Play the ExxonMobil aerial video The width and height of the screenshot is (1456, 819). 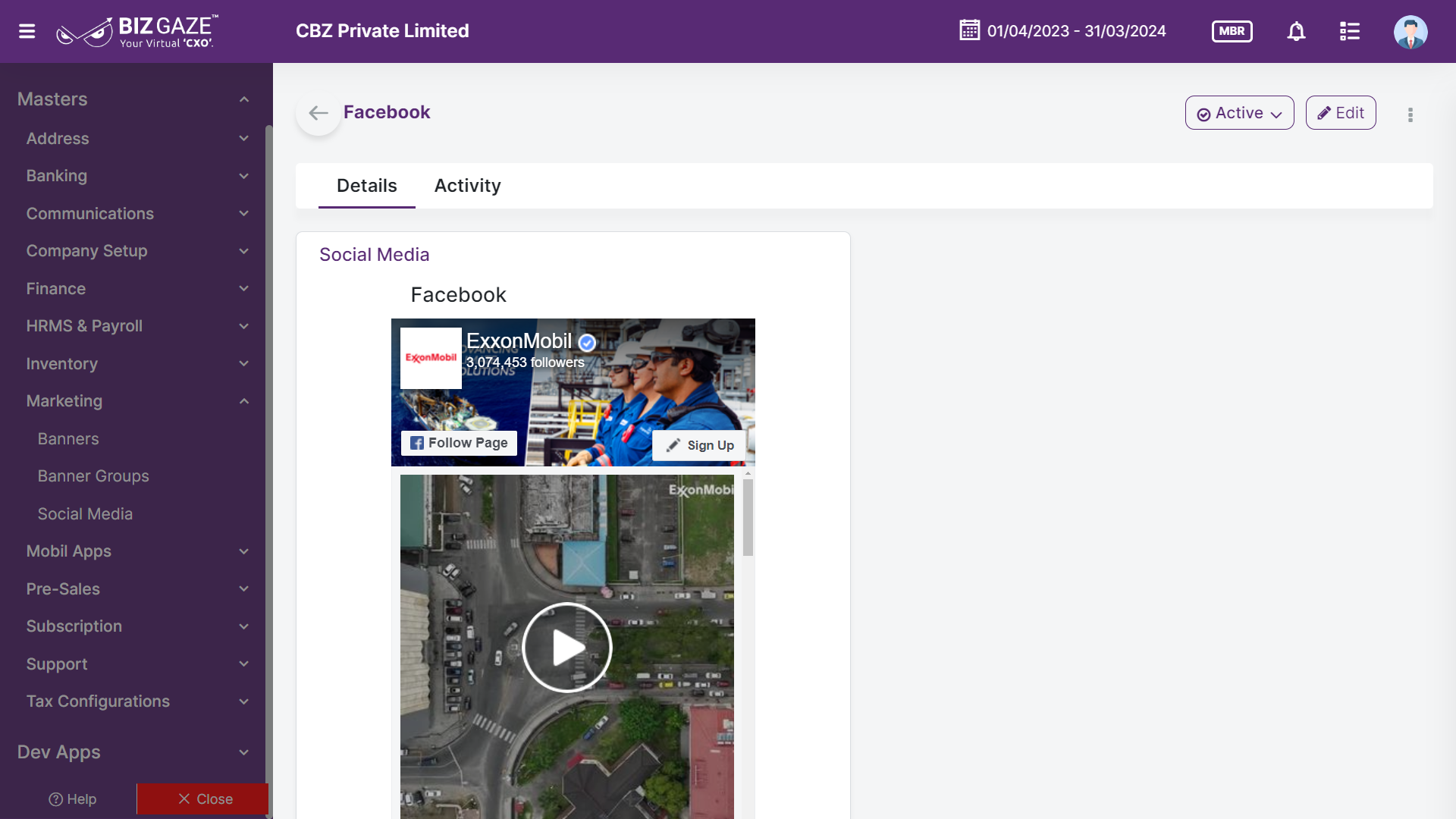pyautogui.click(x=566, y=647)
